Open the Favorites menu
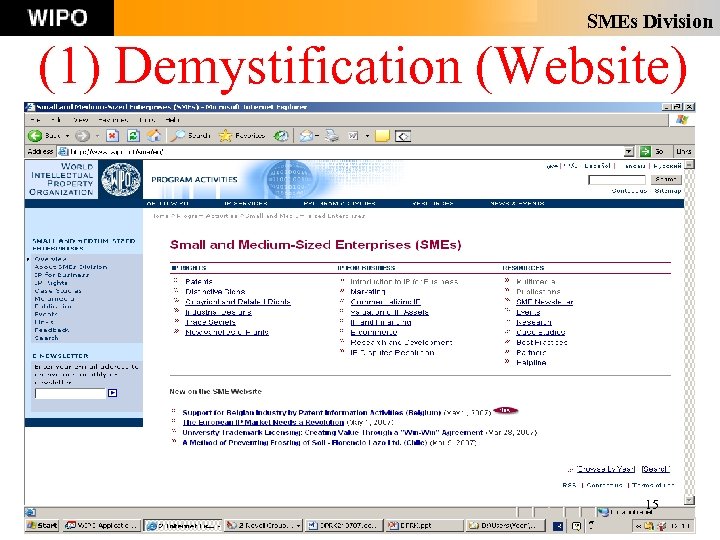 [x=113, y=120]
